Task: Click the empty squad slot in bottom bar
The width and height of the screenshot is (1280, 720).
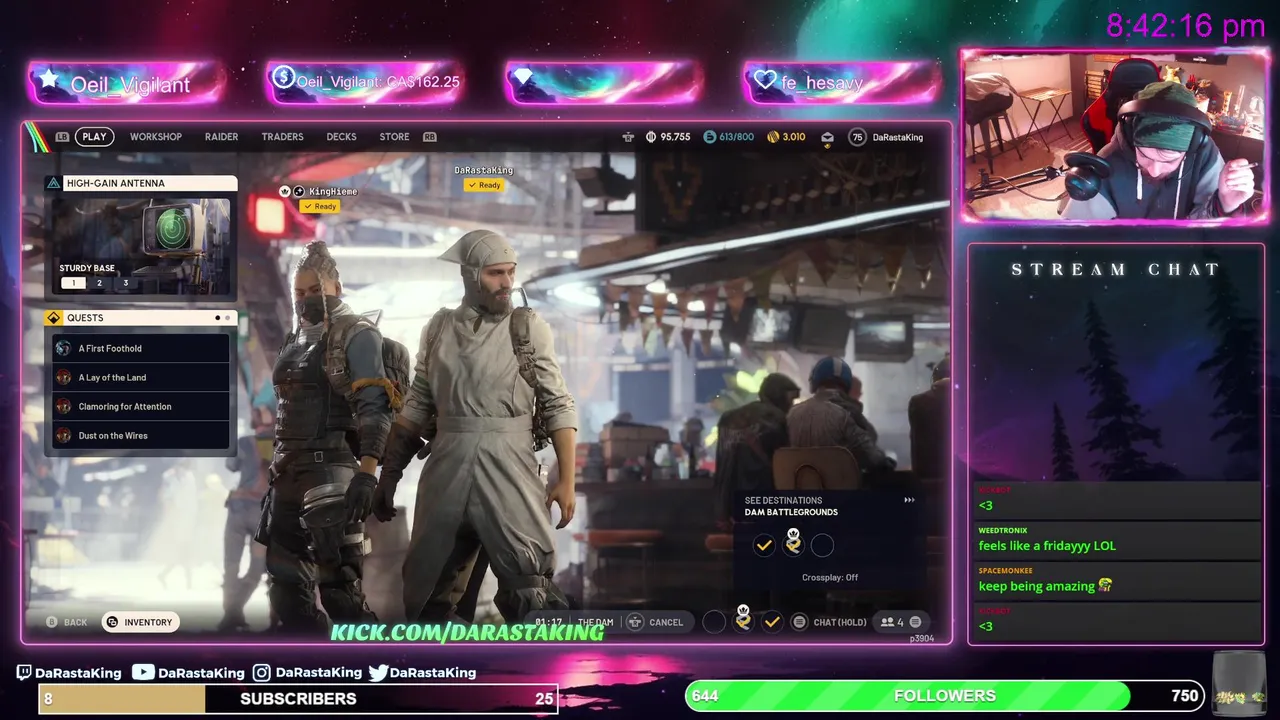Action: tap(714, 622)
